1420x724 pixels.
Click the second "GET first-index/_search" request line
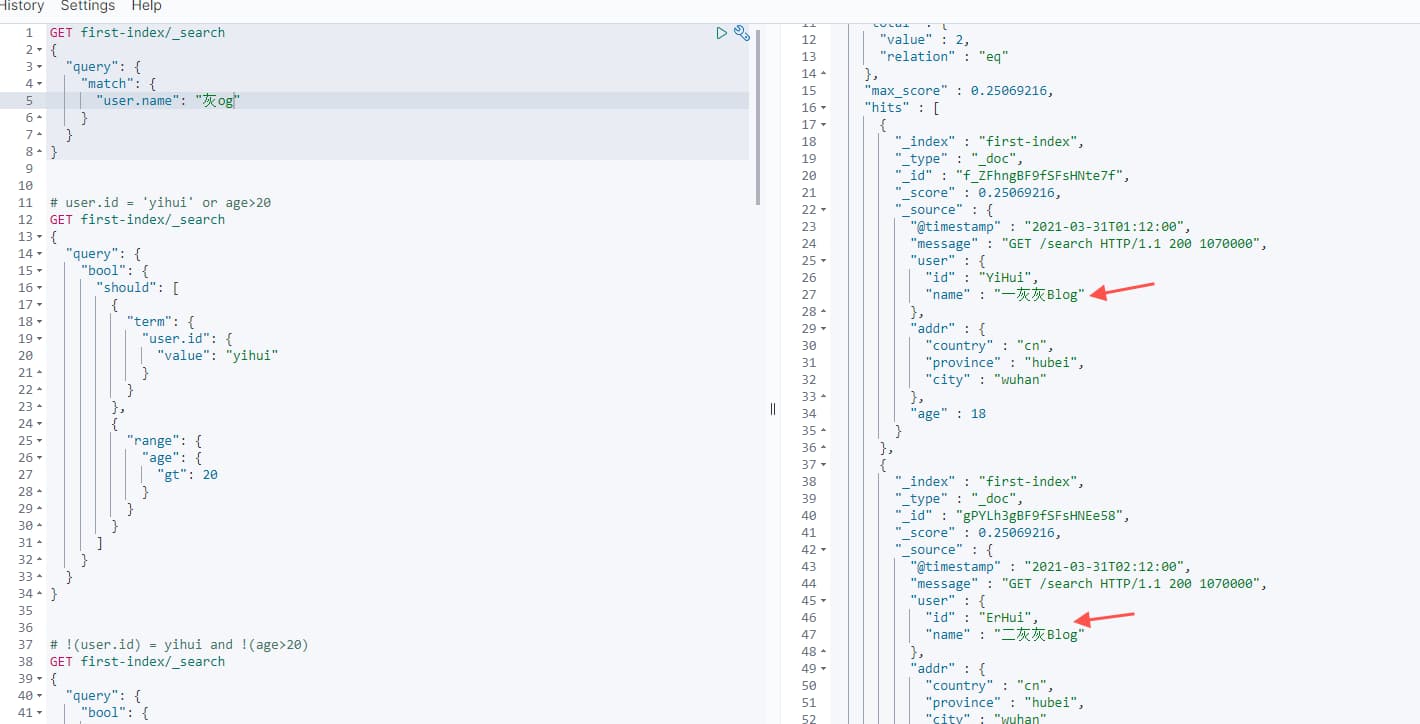[x=137, y=220]
